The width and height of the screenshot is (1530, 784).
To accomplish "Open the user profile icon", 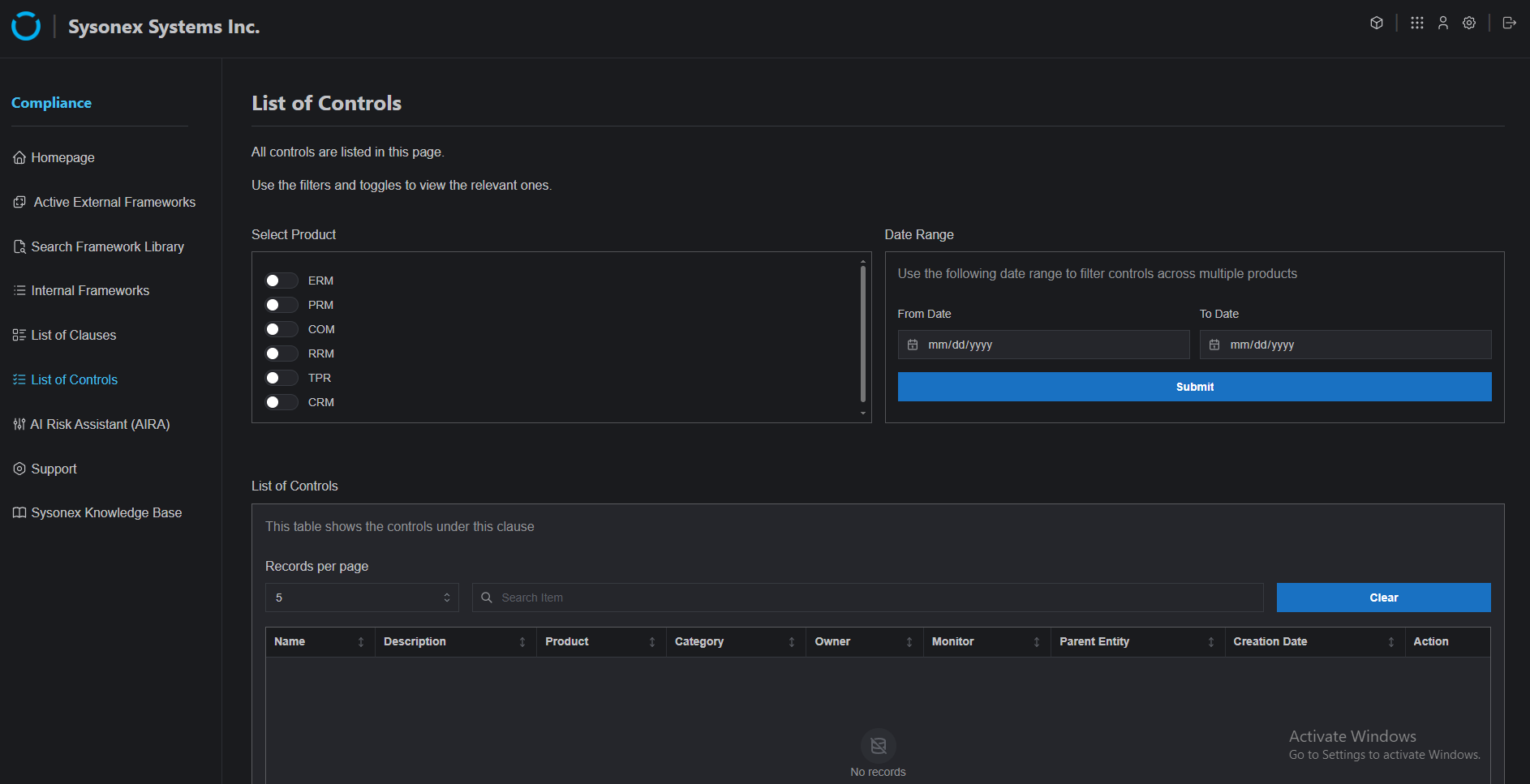I will (x=1442, y=23).
